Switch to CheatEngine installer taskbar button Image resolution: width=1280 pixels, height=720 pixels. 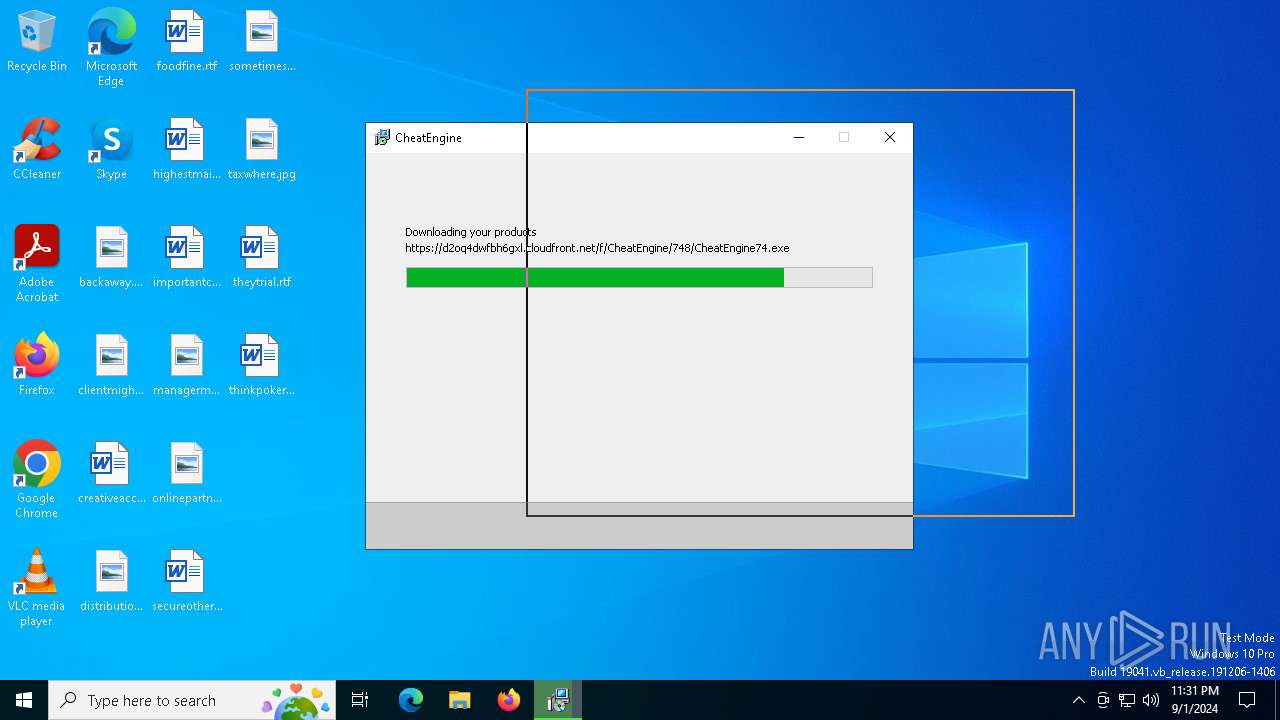pos(557,700)
